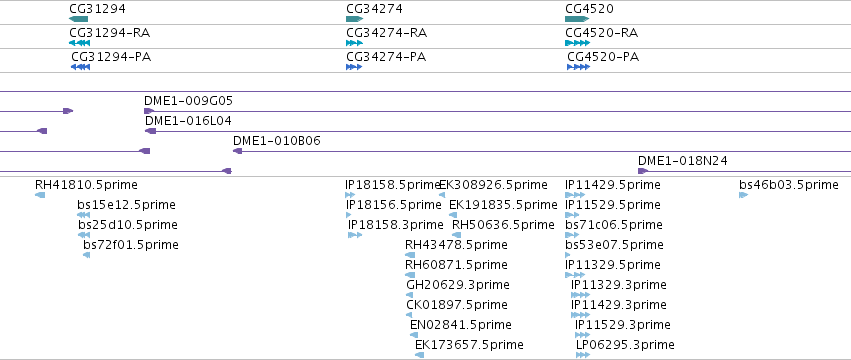Select the CG4520 gene arrow glyph
This screenshot has height=360, width=851.
click(x=577, y=19)
